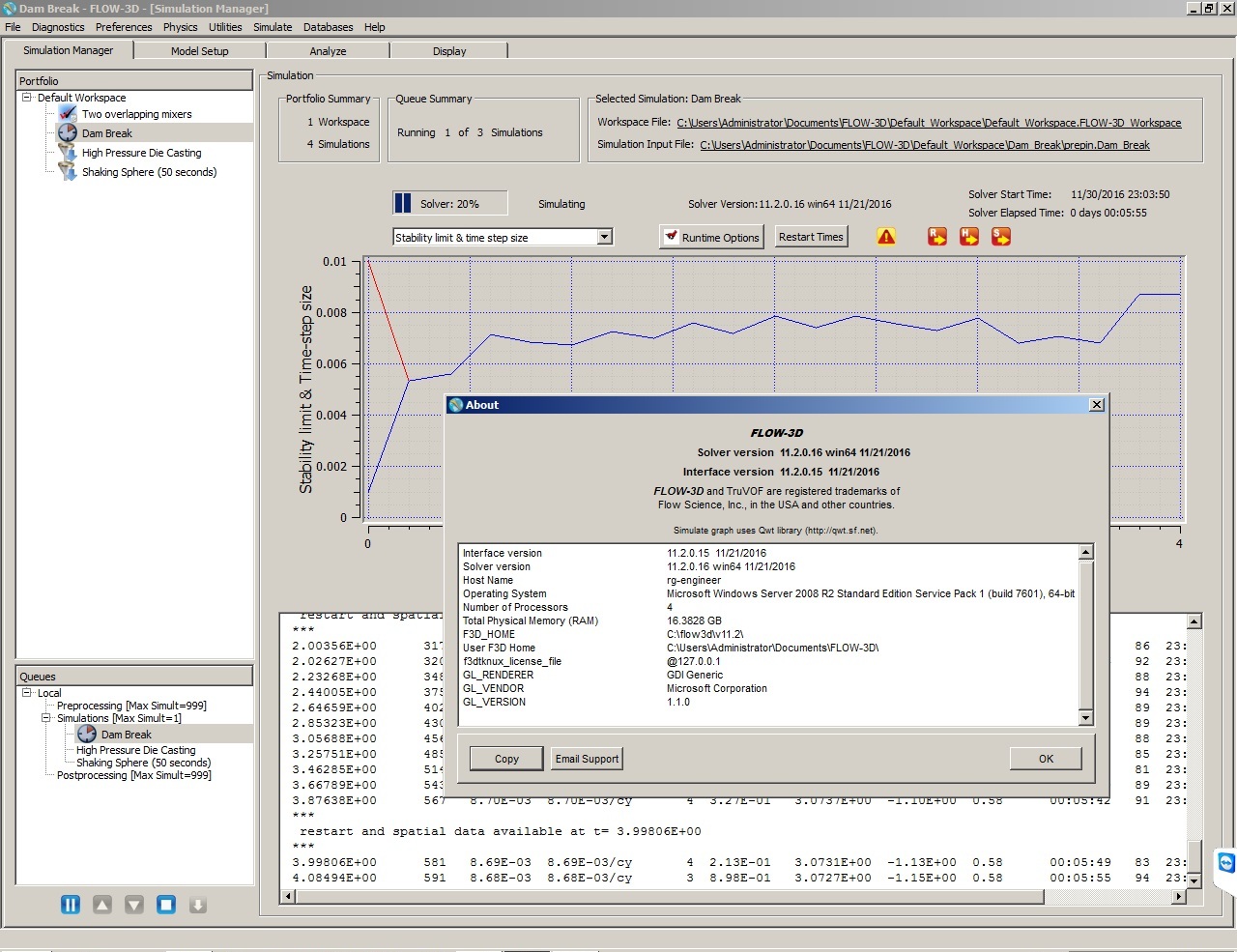Viewport: 1237px width, 952px height.
Task: Click the Operating System row in About
Action: tap(767, 593)
